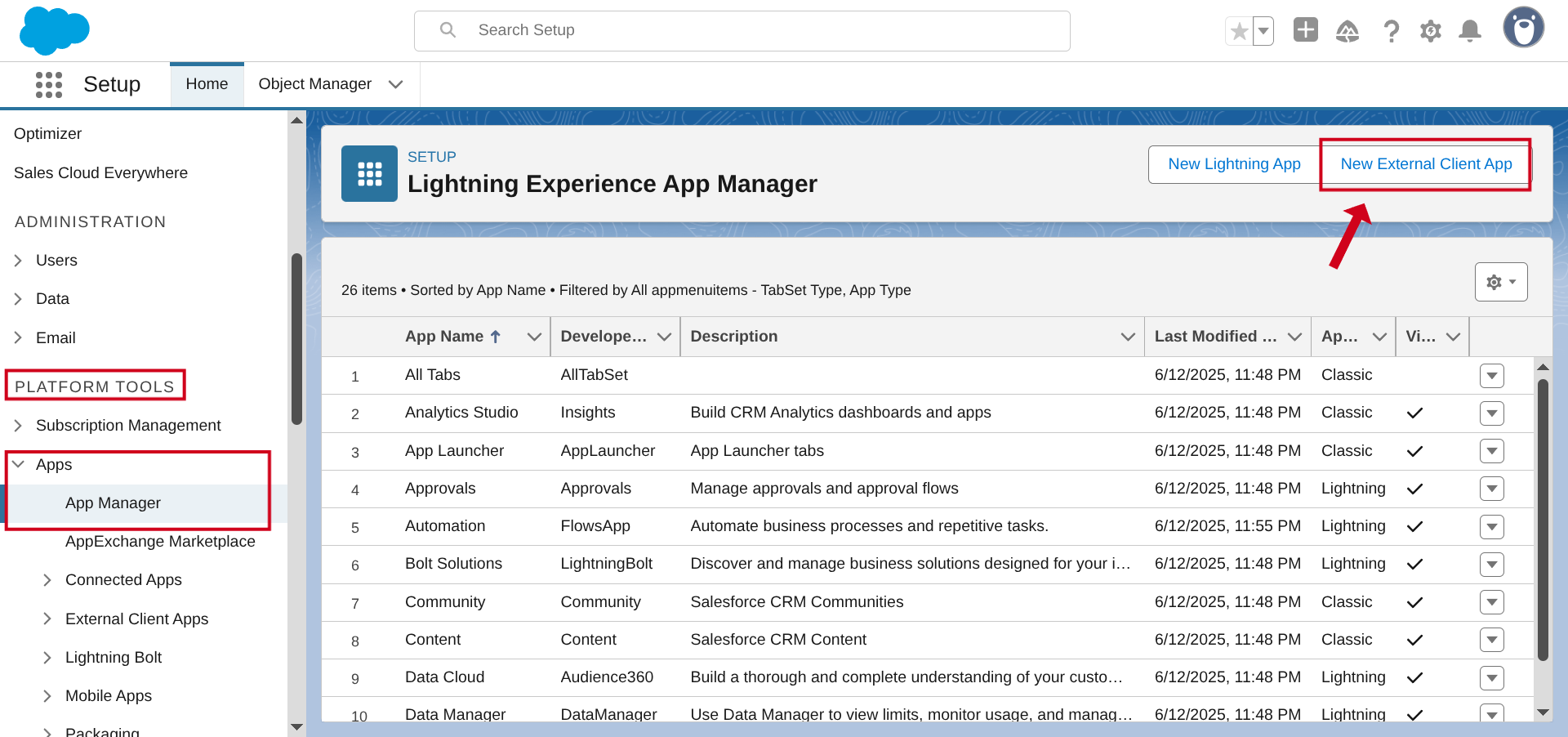Open the setup gear menu in header
This screenshot has width=1568, height=737.
(1431, 31)
